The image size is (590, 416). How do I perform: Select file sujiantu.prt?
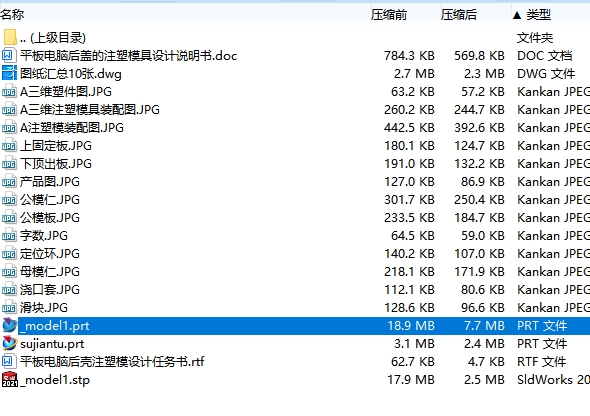[x=52, y=344]
